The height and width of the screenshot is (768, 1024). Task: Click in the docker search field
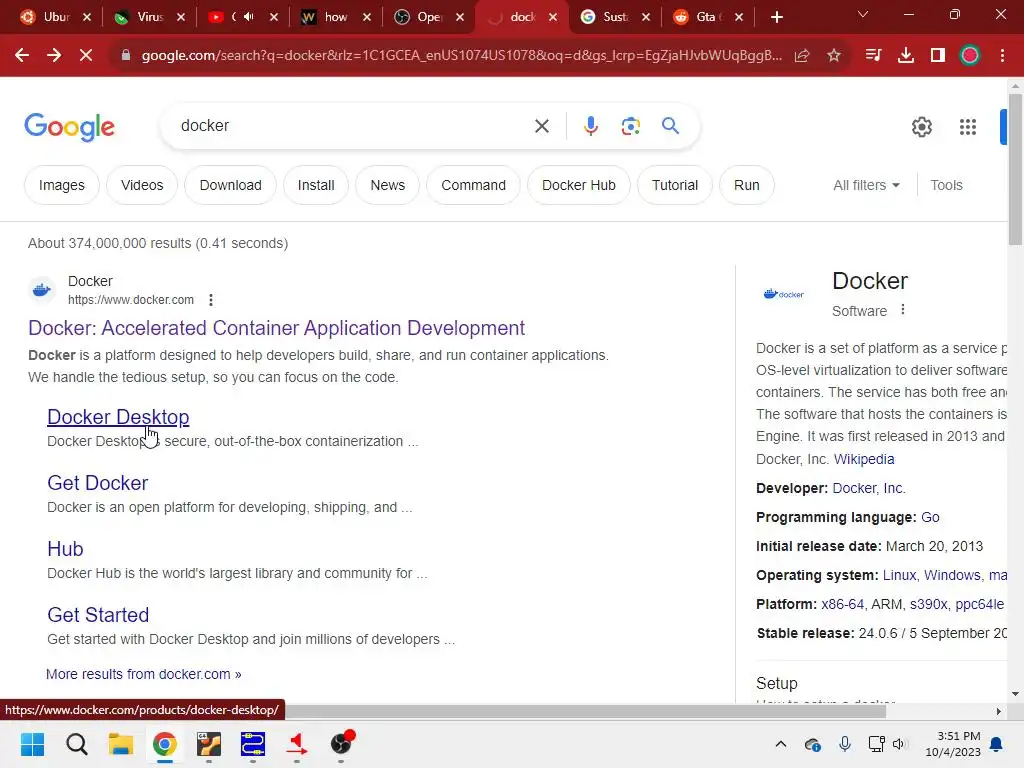point(353,126)
